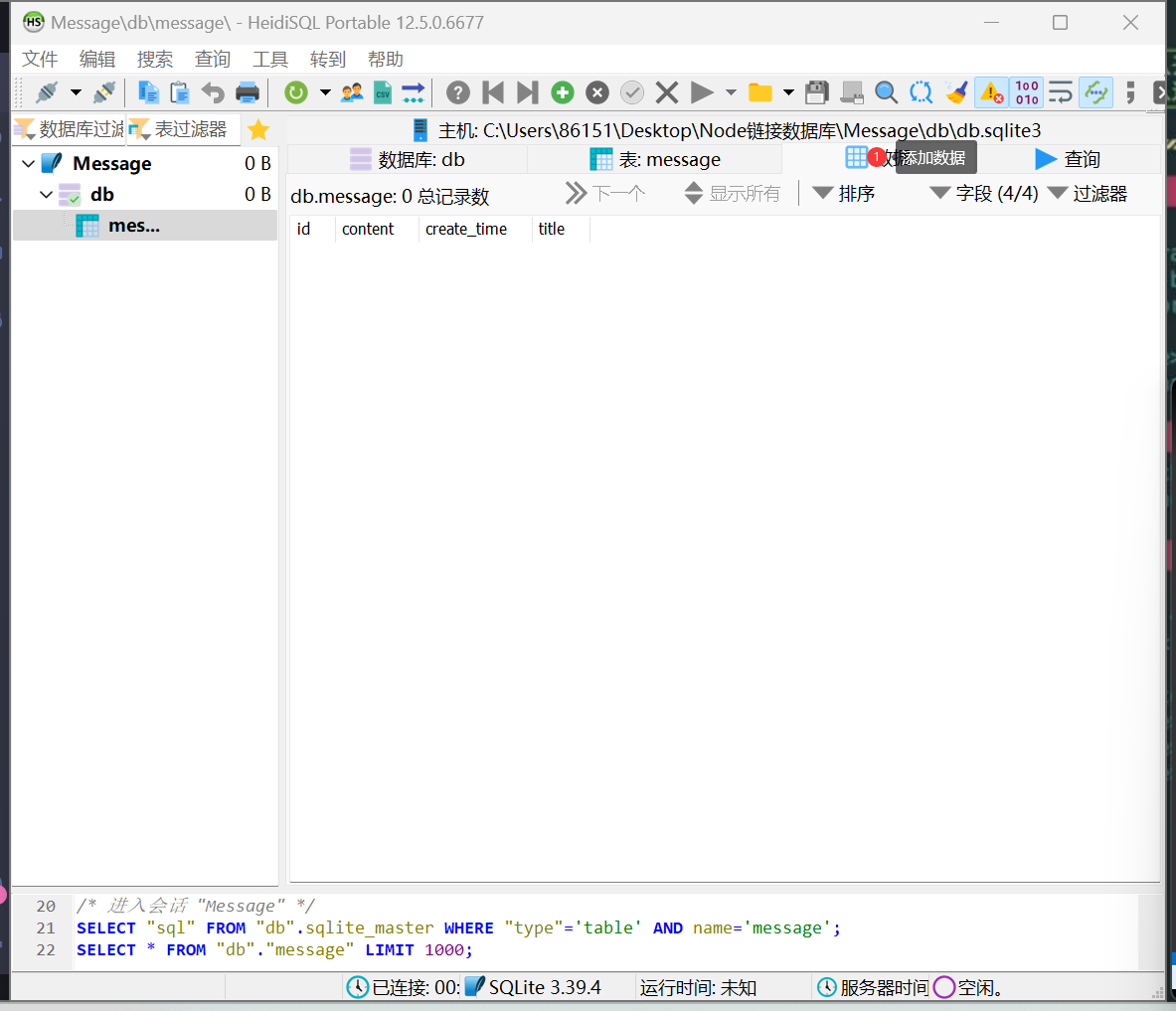Toggle word wrap icon
This screenshot has width=1176, height=1011.
tap(1061, 93)
